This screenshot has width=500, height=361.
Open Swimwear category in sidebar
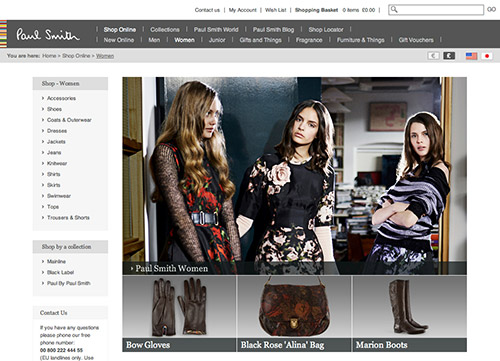point(59,196)
